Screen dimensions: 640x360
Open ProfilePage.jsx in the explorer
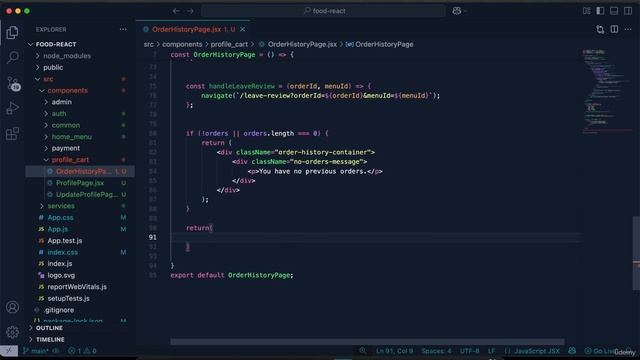tap(80, 183)
